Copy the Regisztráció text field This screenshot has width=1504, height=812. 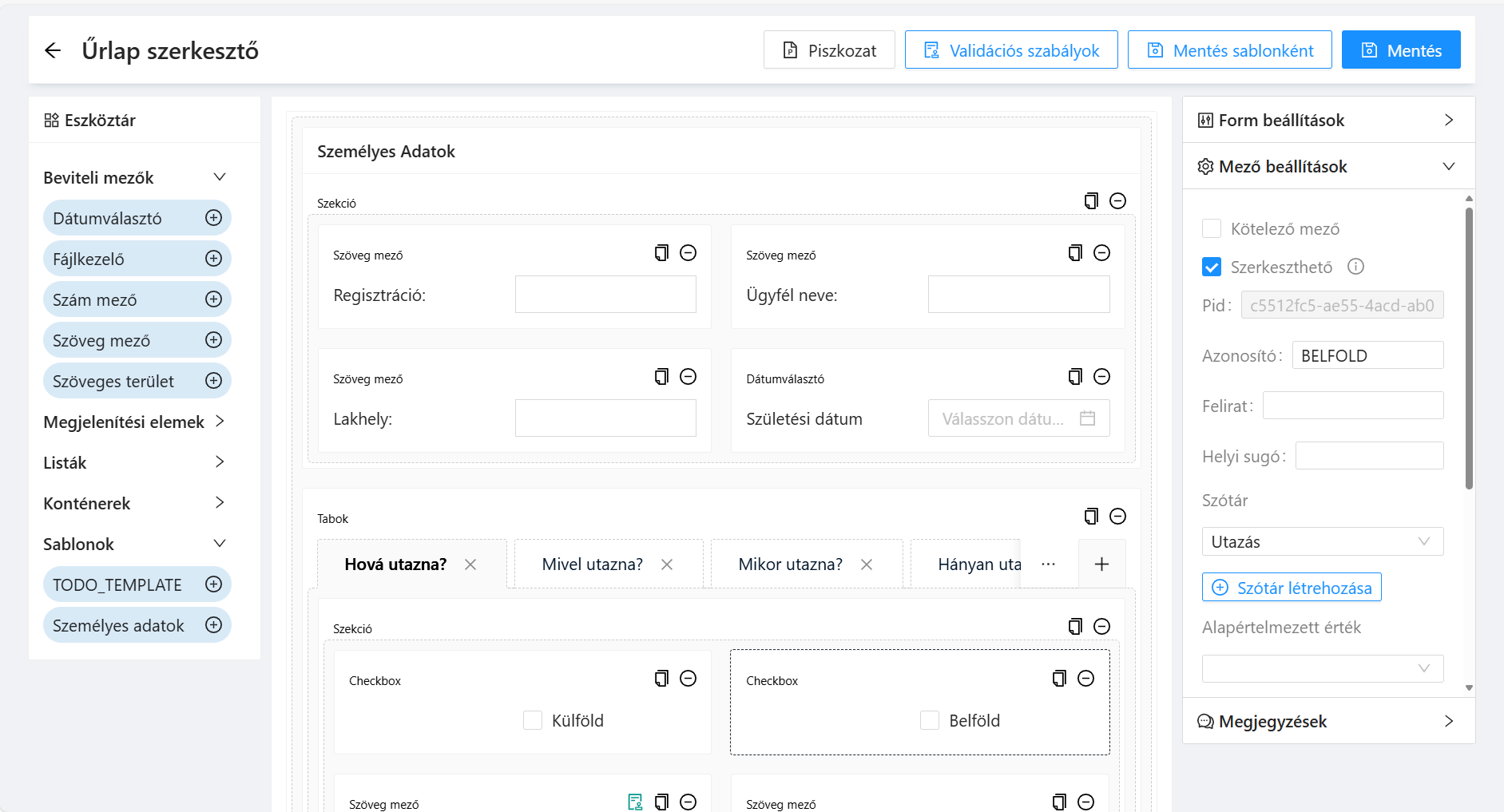pos(661,253)
